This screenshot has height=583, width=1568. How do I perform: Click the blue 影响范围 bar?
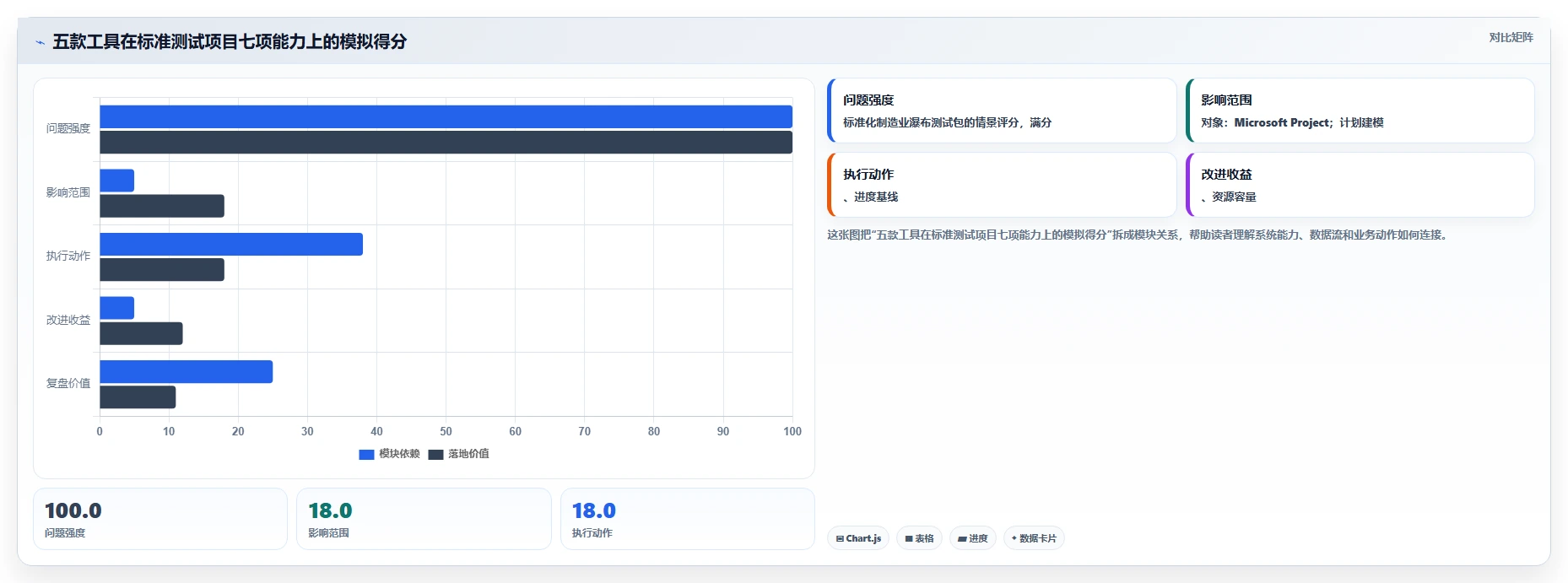(x=116, y=181)
